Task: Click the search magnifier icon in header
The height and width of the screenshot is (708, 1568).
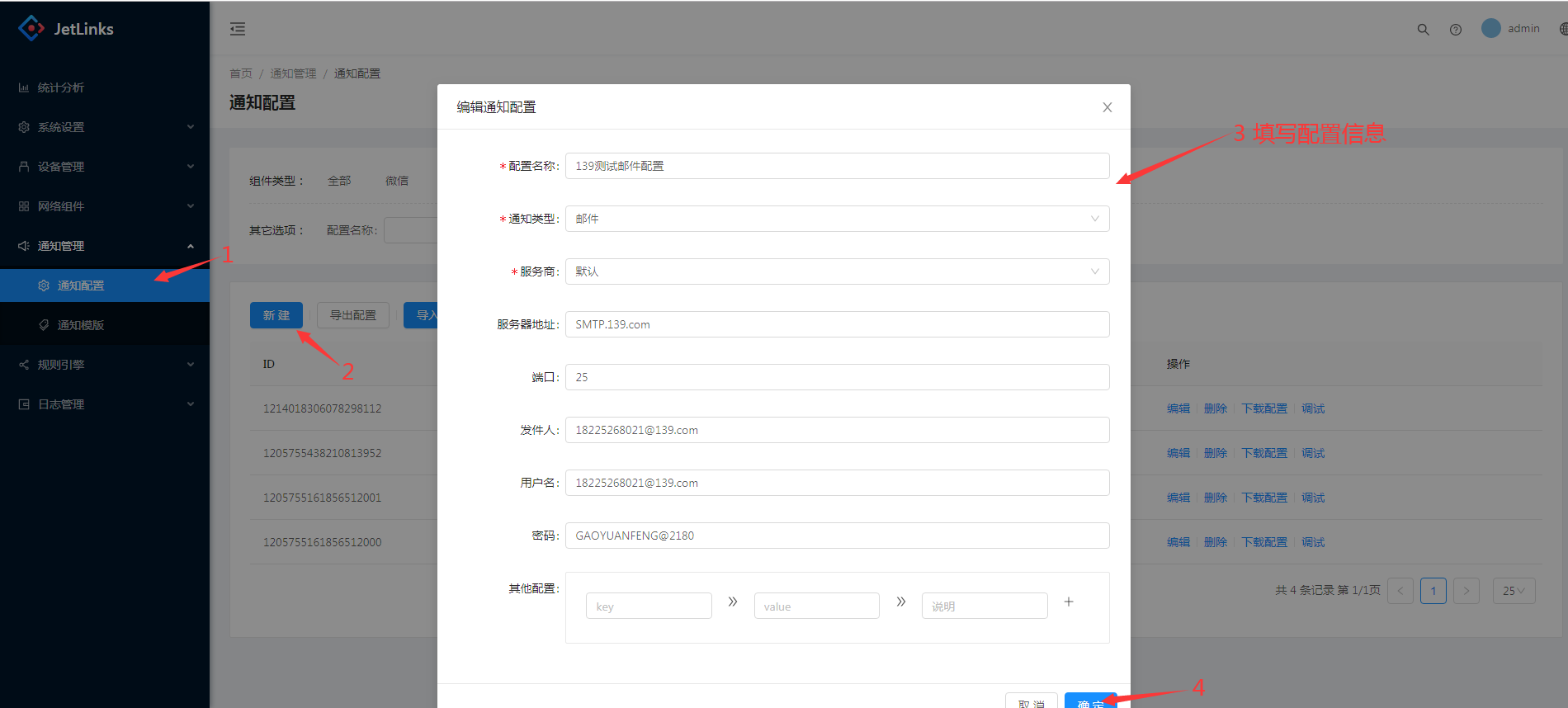Action: pos(1423,29)
